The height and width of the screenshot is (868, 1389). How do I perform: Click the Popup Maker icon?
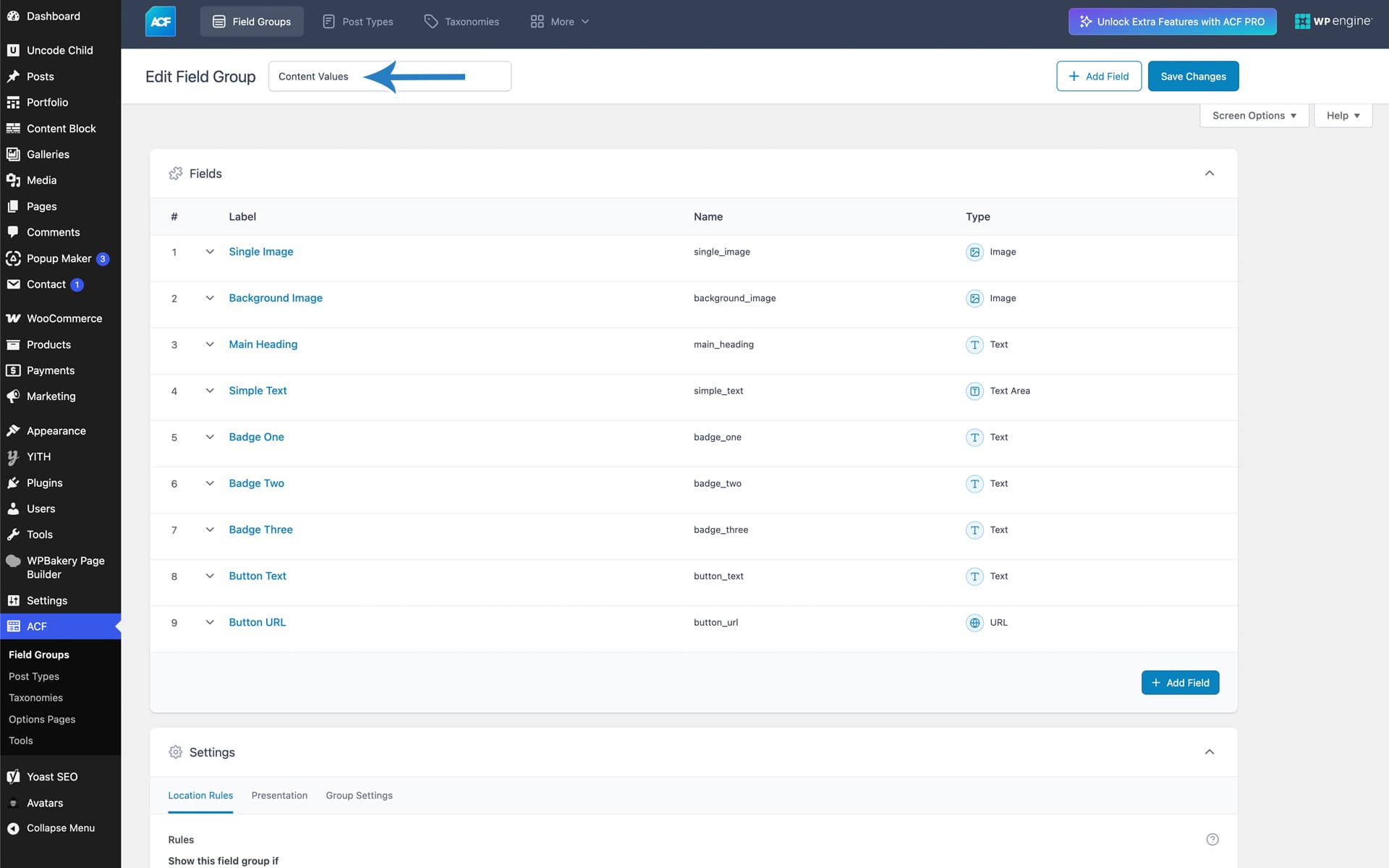click(x=13, y=258)
